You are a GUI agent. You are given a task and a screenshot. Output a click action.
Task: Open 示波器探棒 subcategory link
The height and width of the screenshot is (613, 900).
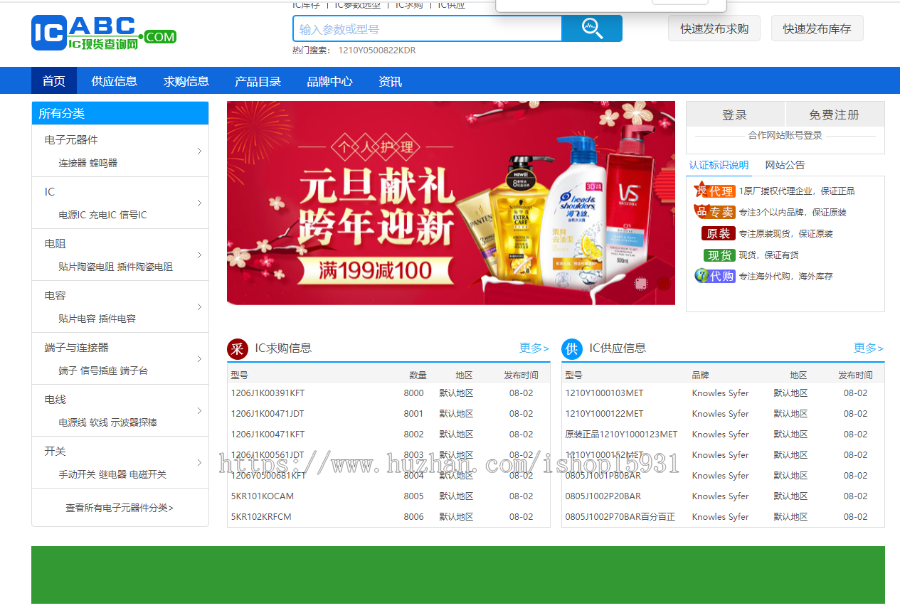[134, 422]
